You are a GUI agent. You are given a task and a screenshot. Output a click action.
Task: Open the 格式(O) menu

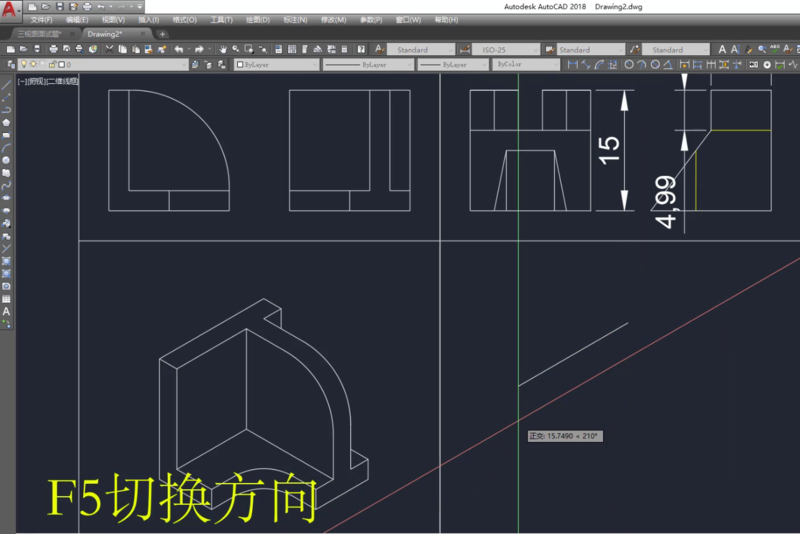coord(184,19)
